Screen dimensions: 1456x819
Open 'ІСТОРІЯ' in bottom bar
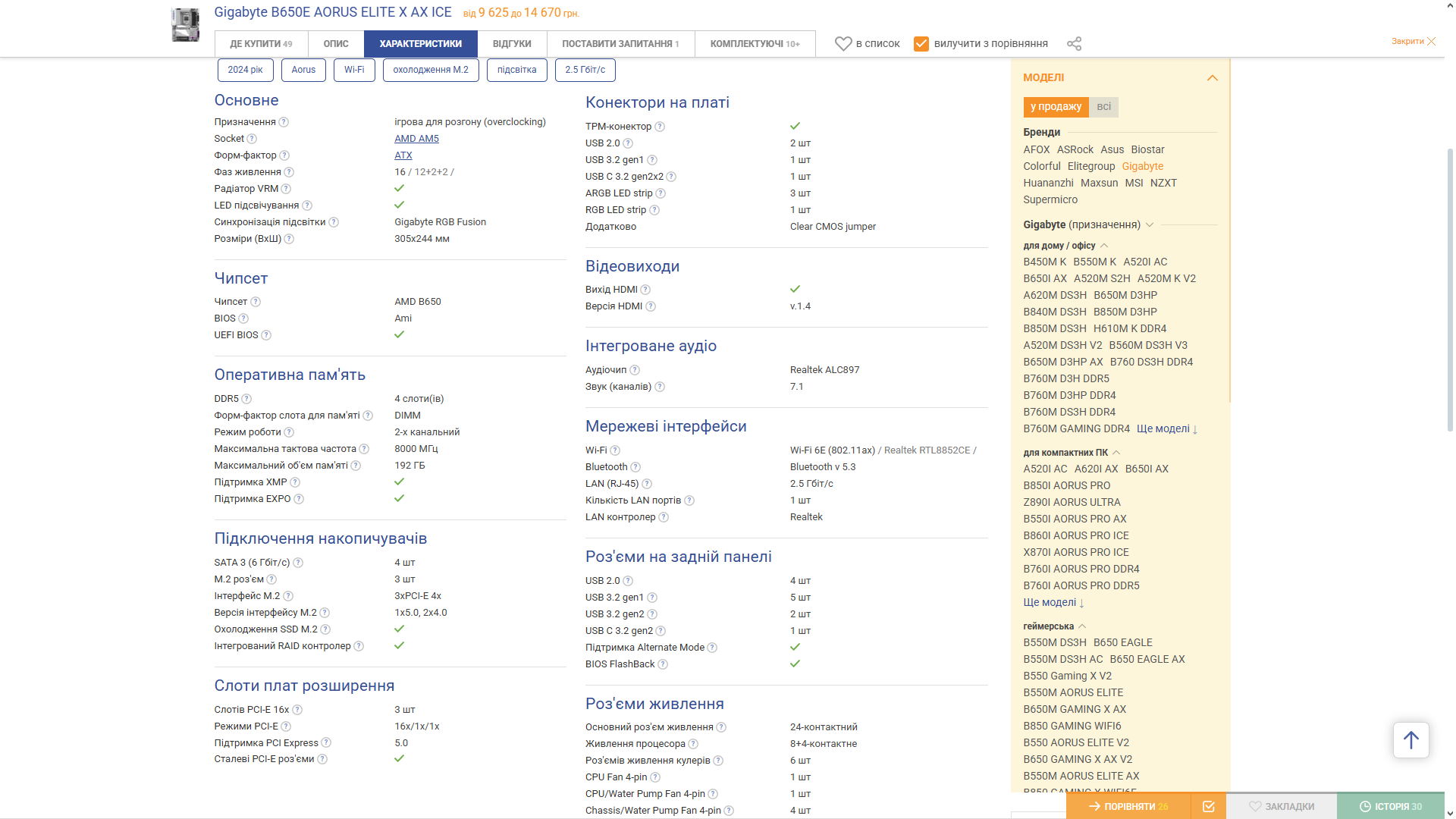(x=1391, y=806)
